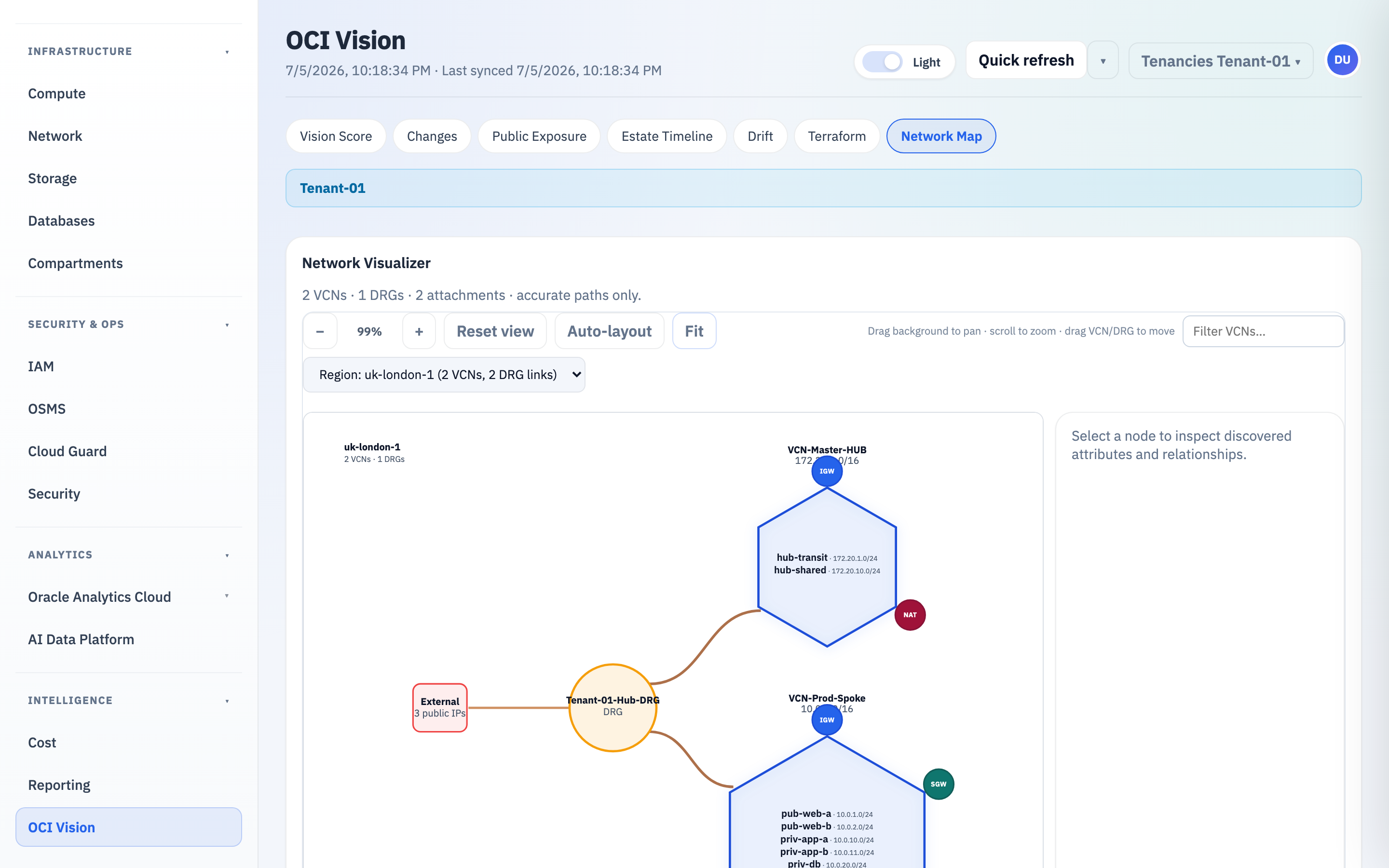Click the NAT gateway node
This screenshot has height=868, width=1389.
(910, 615)
